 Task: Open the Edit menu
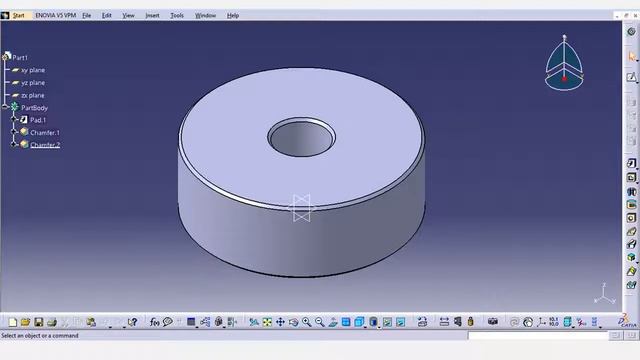click(107, 16)
